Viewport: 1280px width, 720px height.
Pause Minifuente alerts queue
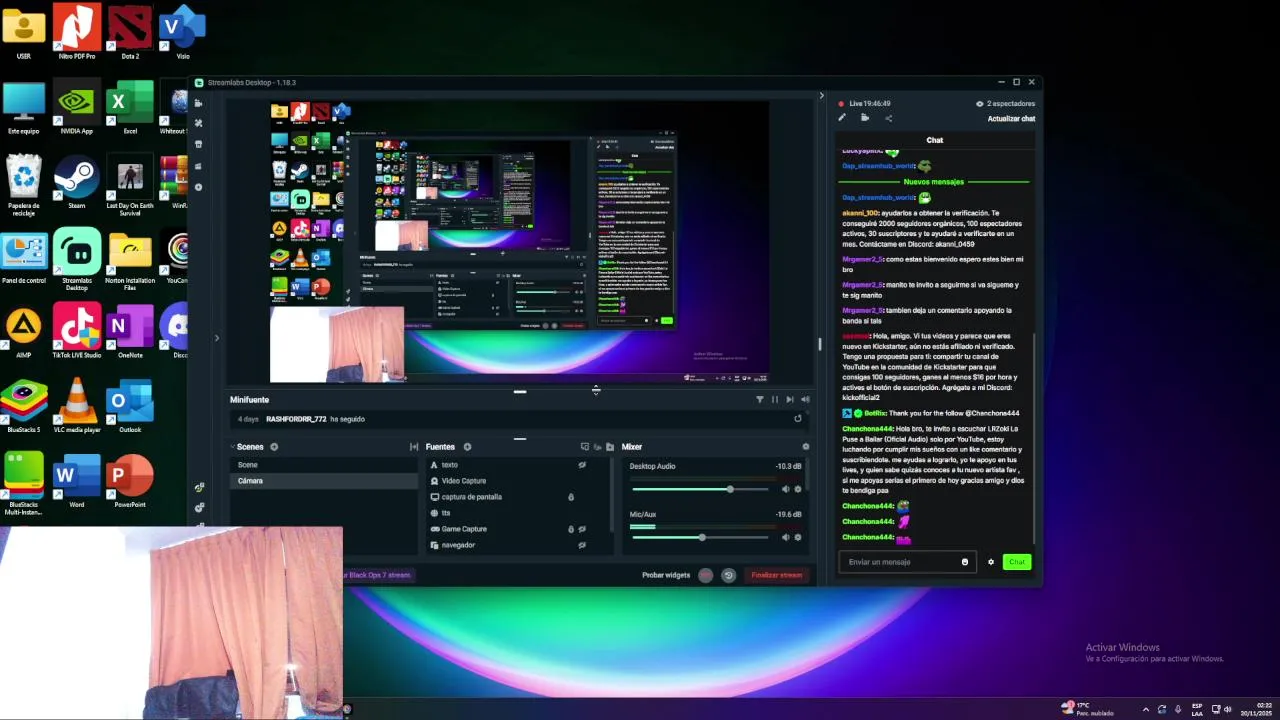pos(774,400)
